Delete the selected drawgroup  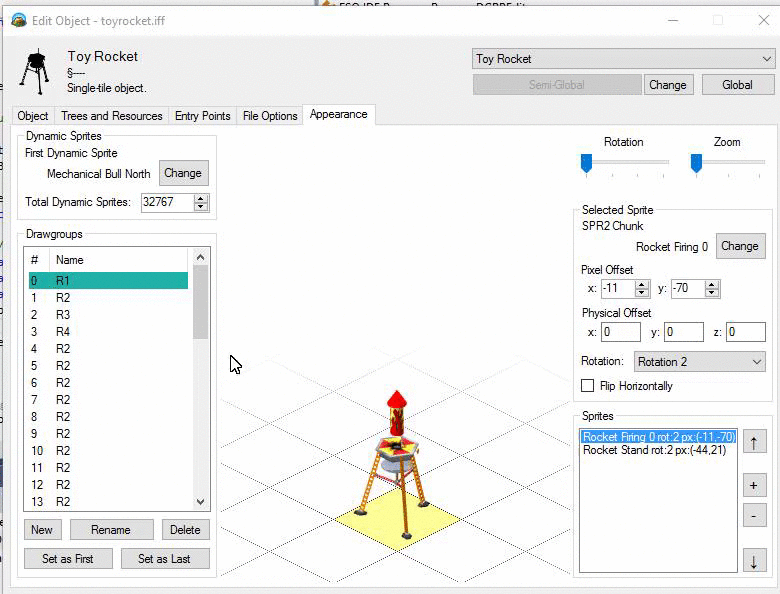click(x=186, y=530)
